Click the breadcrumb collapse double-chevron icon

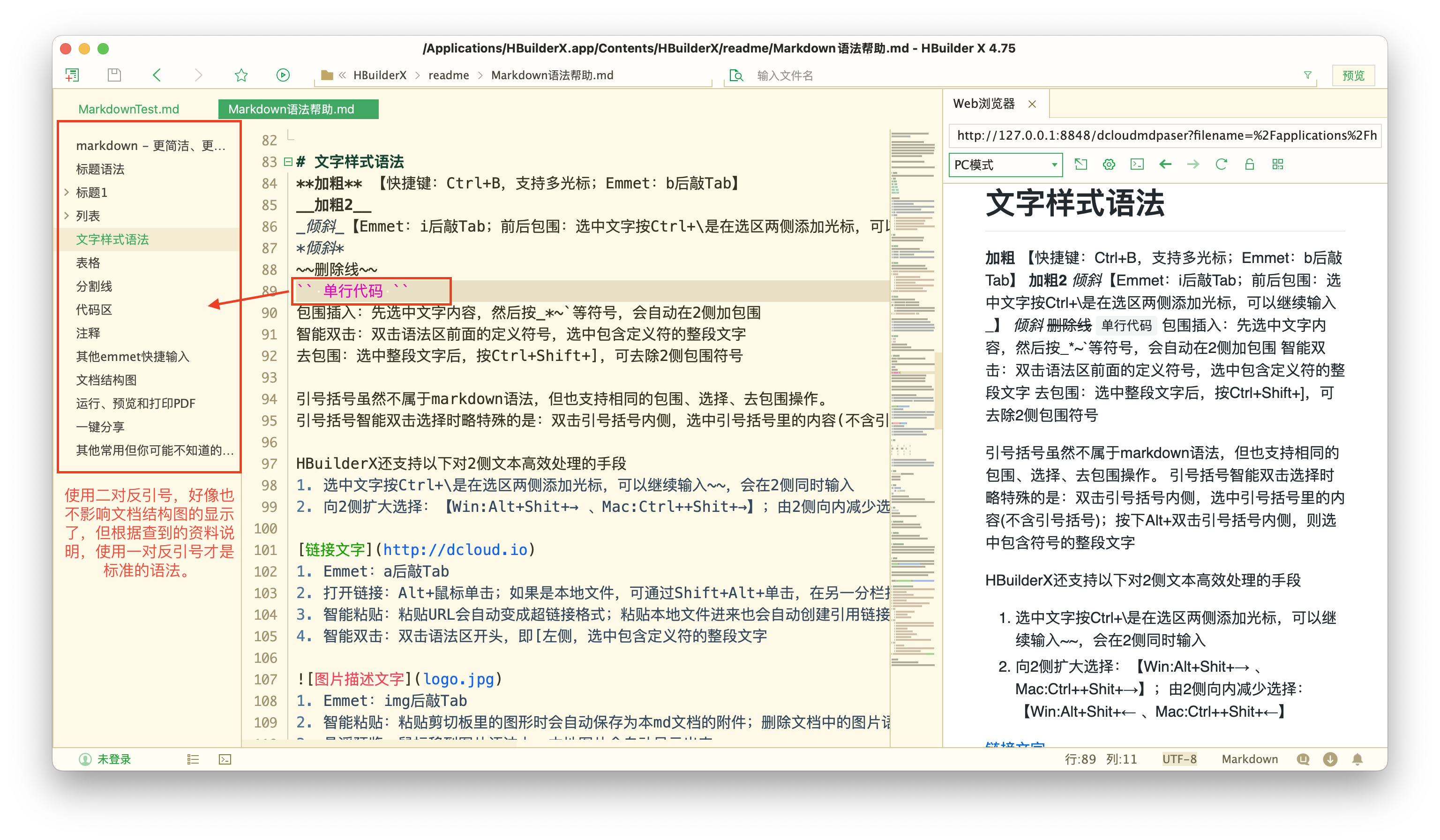343,75
